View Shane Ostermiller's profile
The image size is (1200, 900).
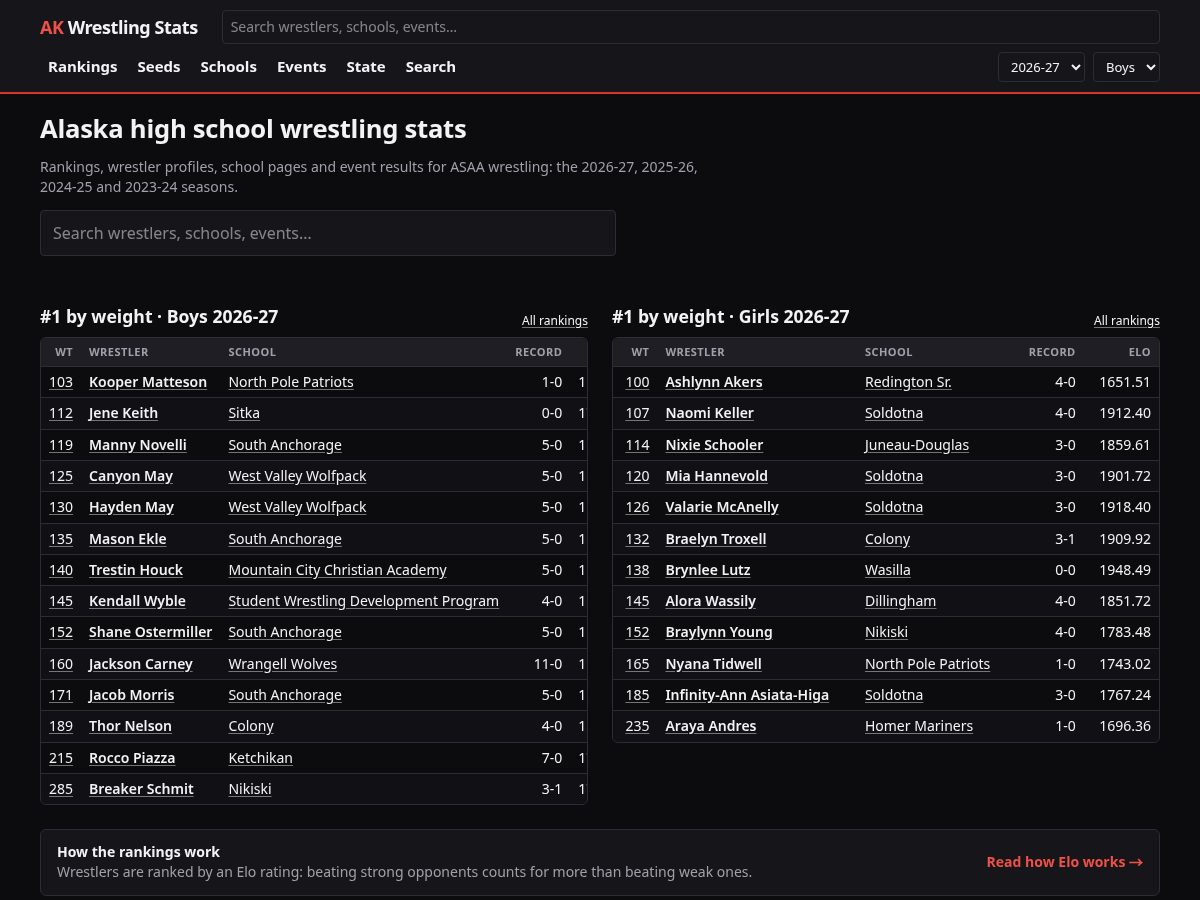tap(150, 632)
